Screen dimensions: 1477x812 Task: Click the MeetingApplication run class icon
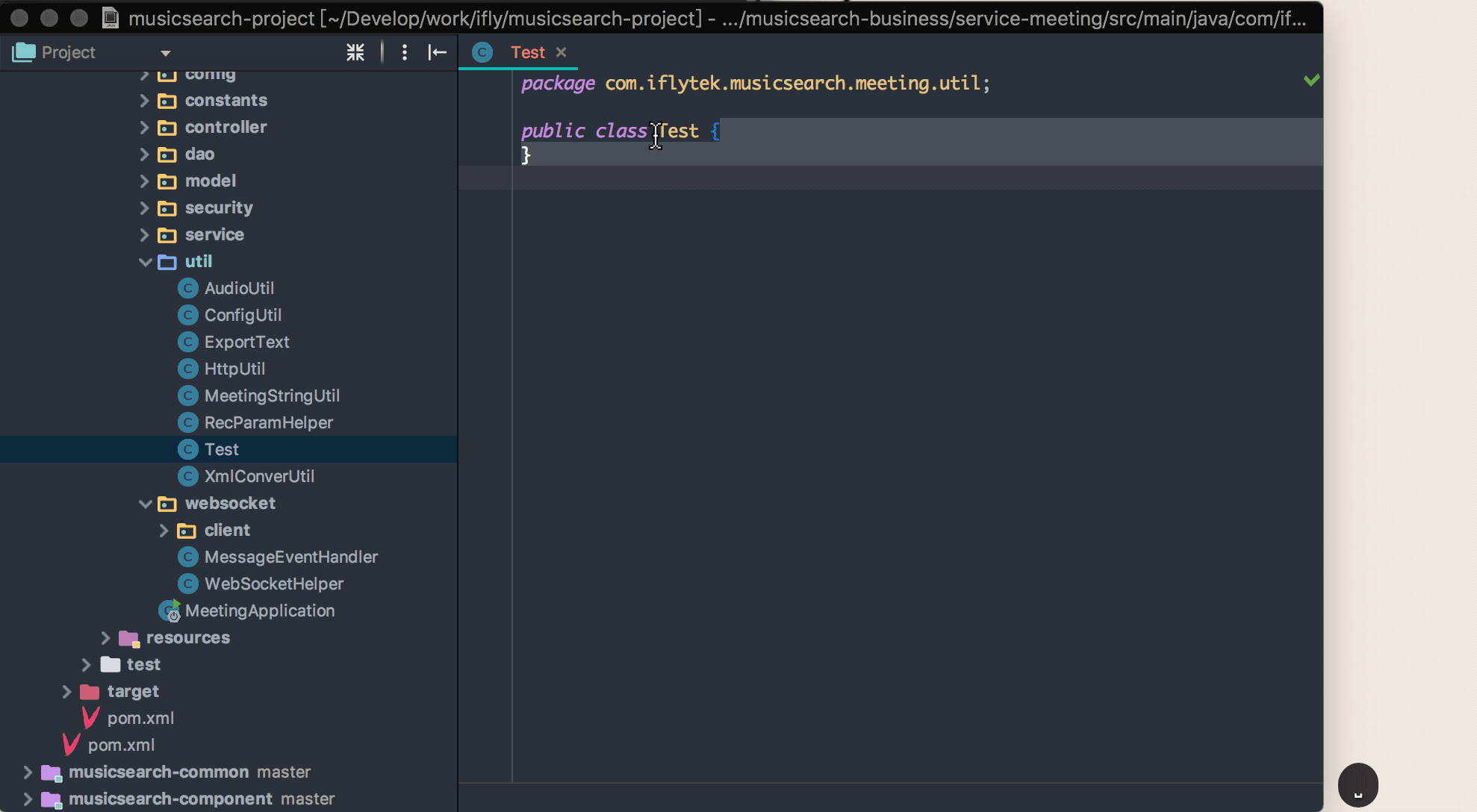point(170,611)
